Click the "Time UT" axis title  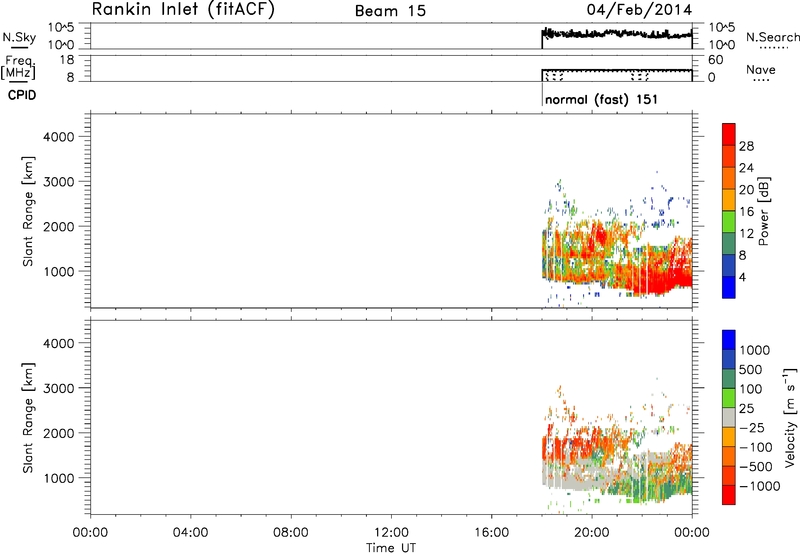391,548
